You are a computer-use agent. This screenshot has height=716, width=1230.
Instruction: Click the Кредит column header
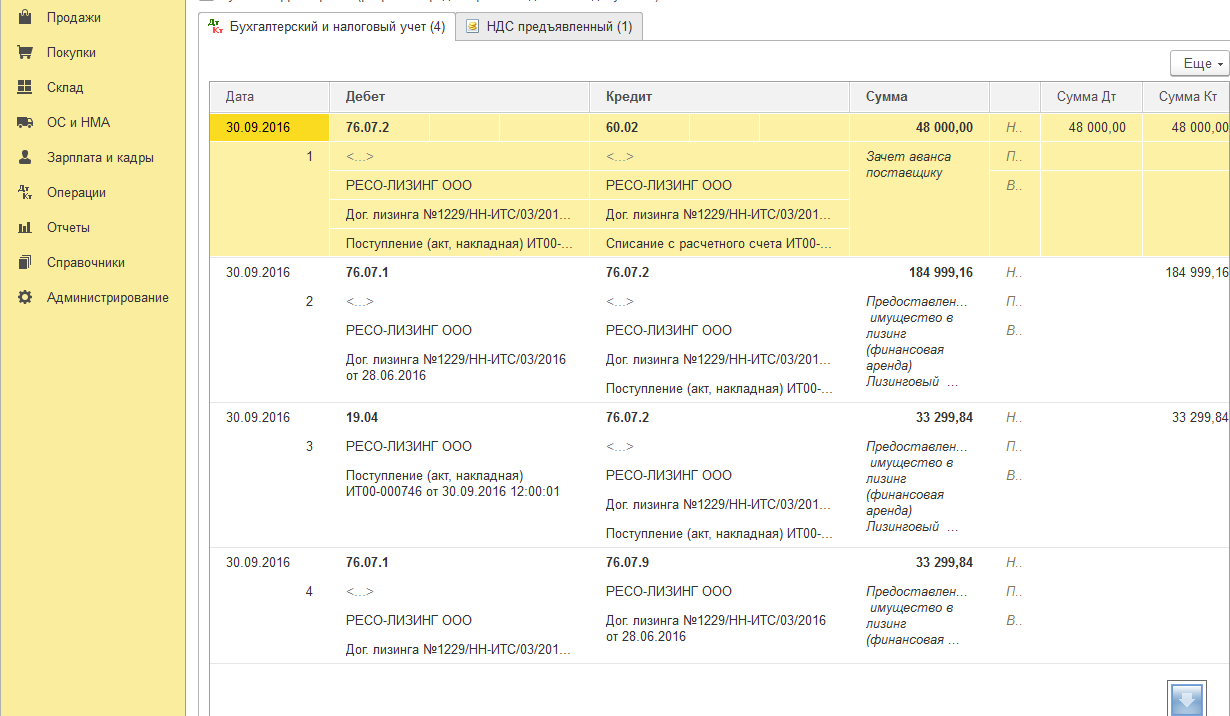[x=719, y=97]
